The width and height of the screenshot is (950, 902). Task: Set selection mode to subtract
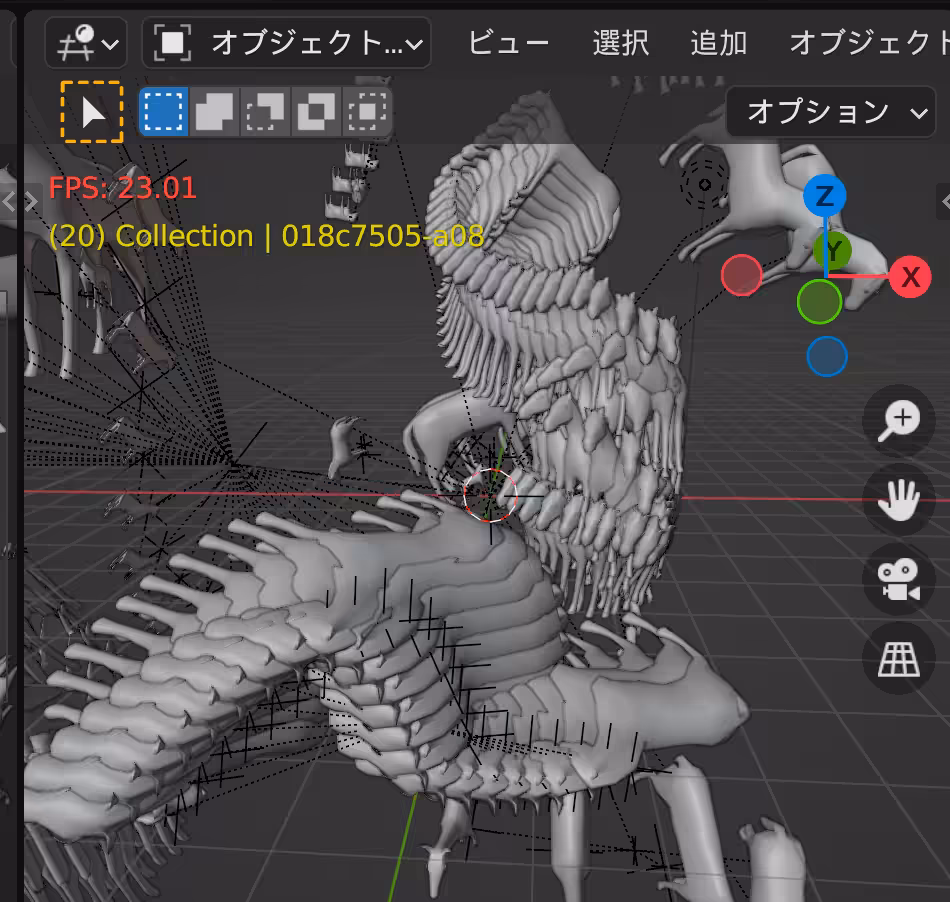[265, 111]
